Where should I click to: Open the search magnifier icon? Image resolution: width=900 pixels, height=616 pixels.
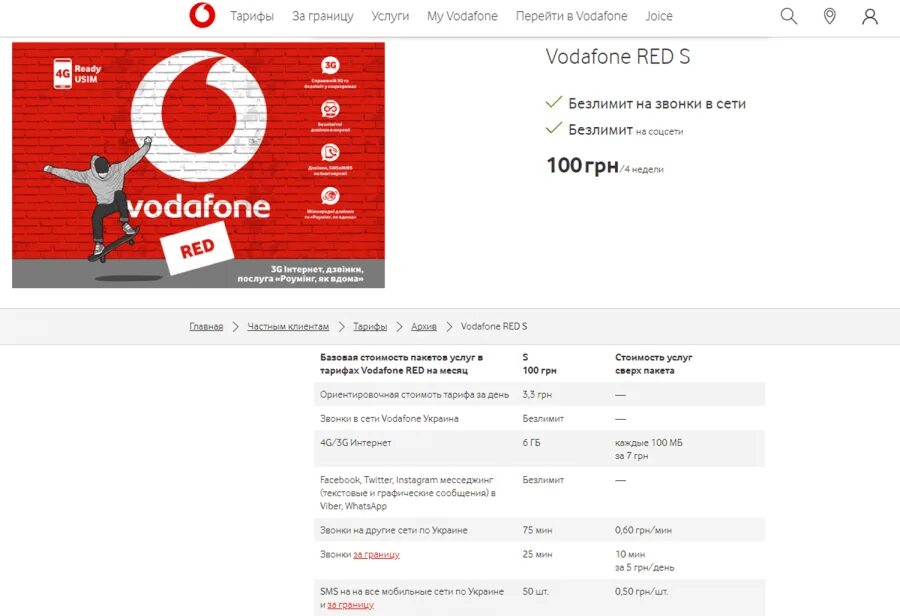[x=789, y=16]
